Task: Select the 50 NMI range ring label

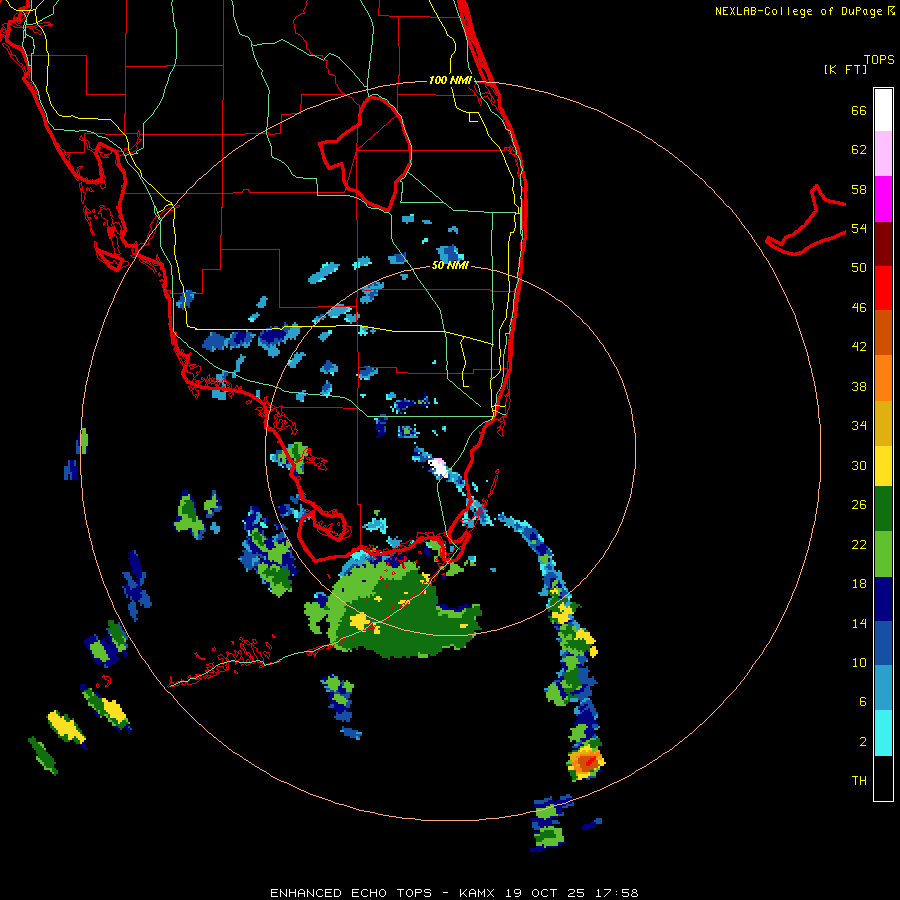Action: [450, 265]
